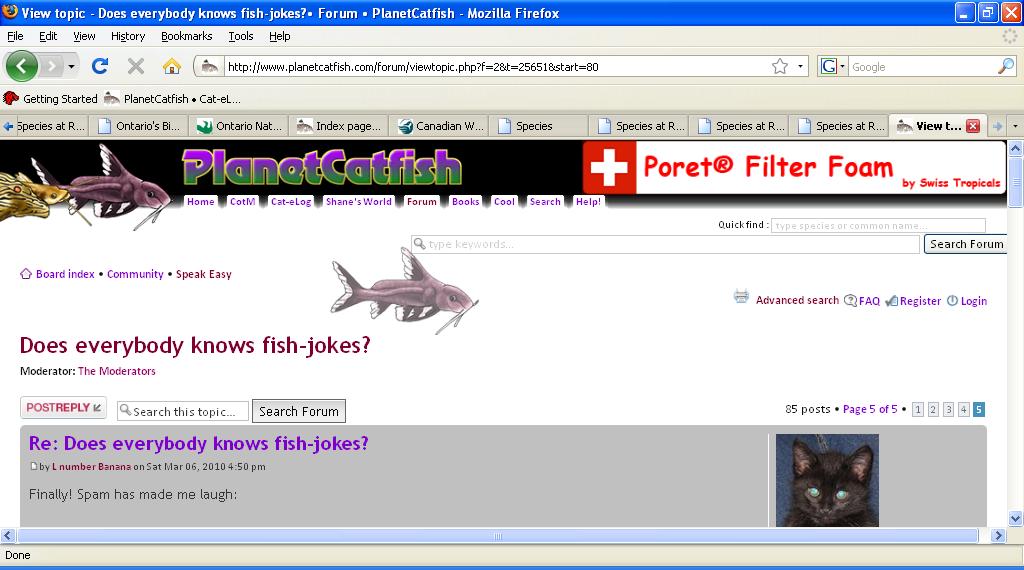Open the Help menu
Image resolution: width=1024 pixels, height=570 pixels.
pos(280,36)
